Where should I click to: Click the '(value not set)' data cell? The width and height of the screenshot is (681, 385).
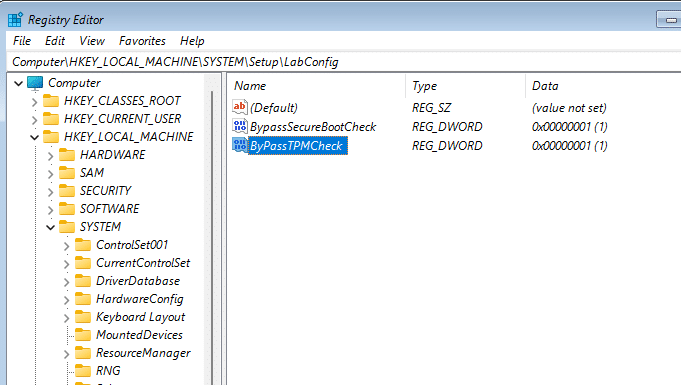(x=569, y=107)
